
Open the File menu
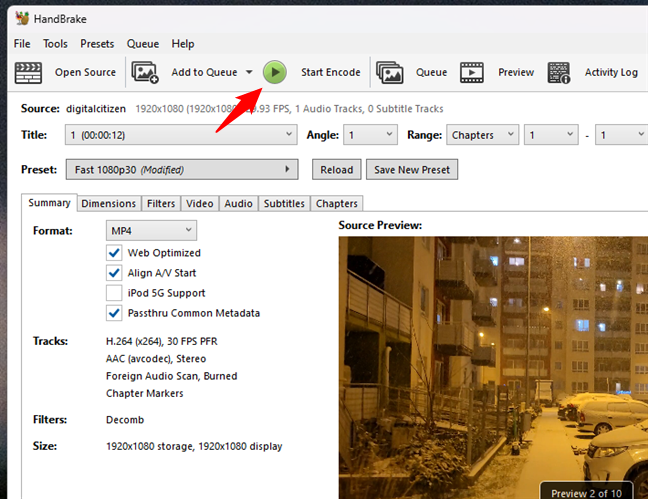click(x=22, y=44)
